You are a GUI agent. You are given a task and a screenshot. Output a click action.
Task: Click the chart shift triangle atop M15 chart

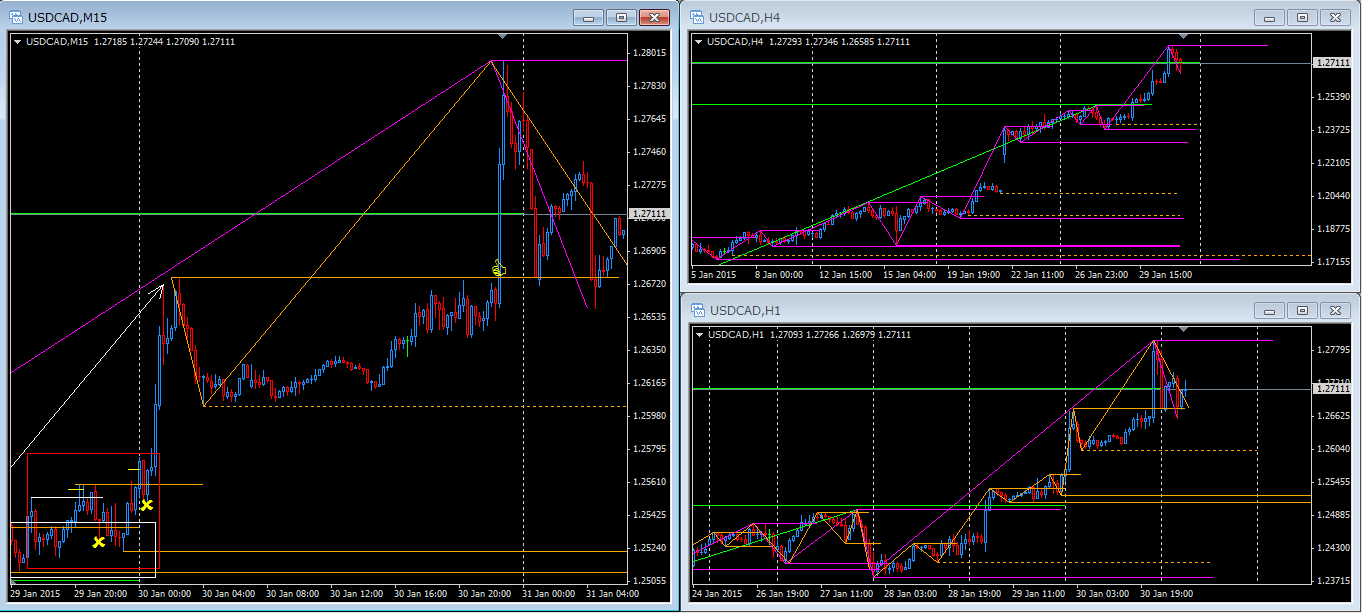pos(503,37)
